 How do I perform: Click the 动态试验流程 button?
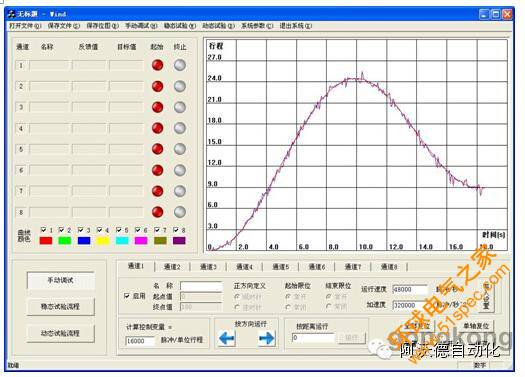tap(61, 333)
